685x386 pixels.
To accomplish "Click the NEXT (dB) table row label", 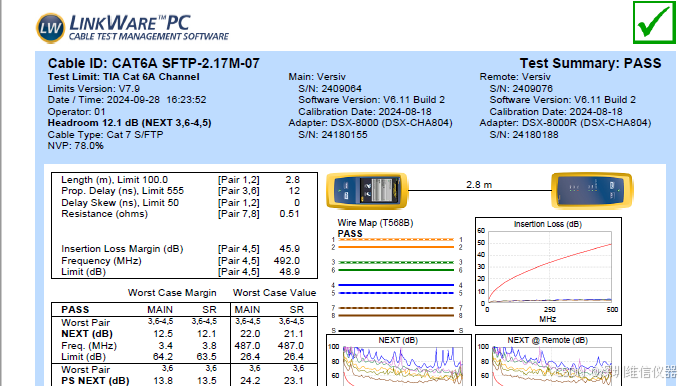I will tap(87, 334).
